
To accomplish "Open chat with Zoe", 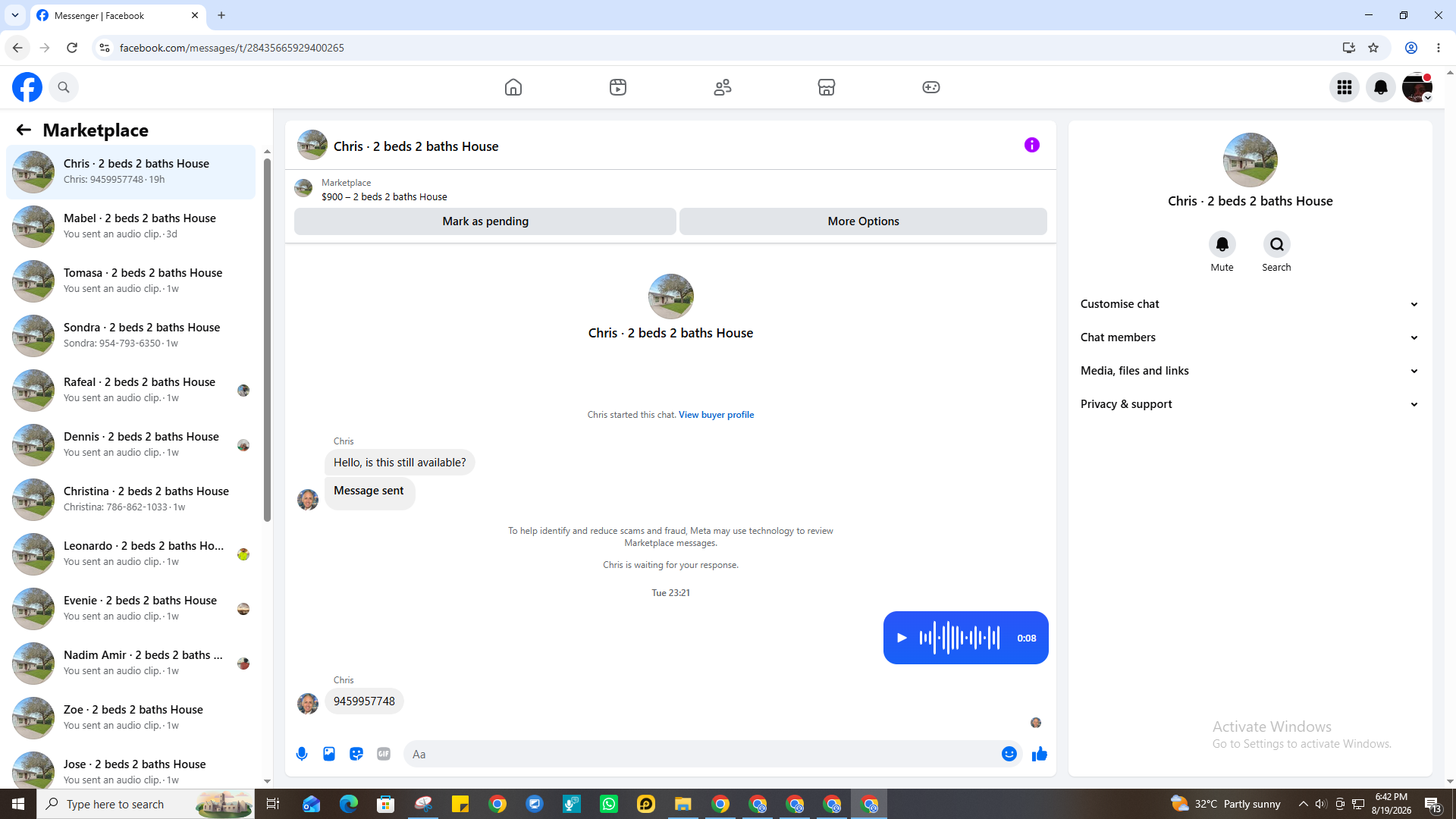I will [x=130, y=718].
